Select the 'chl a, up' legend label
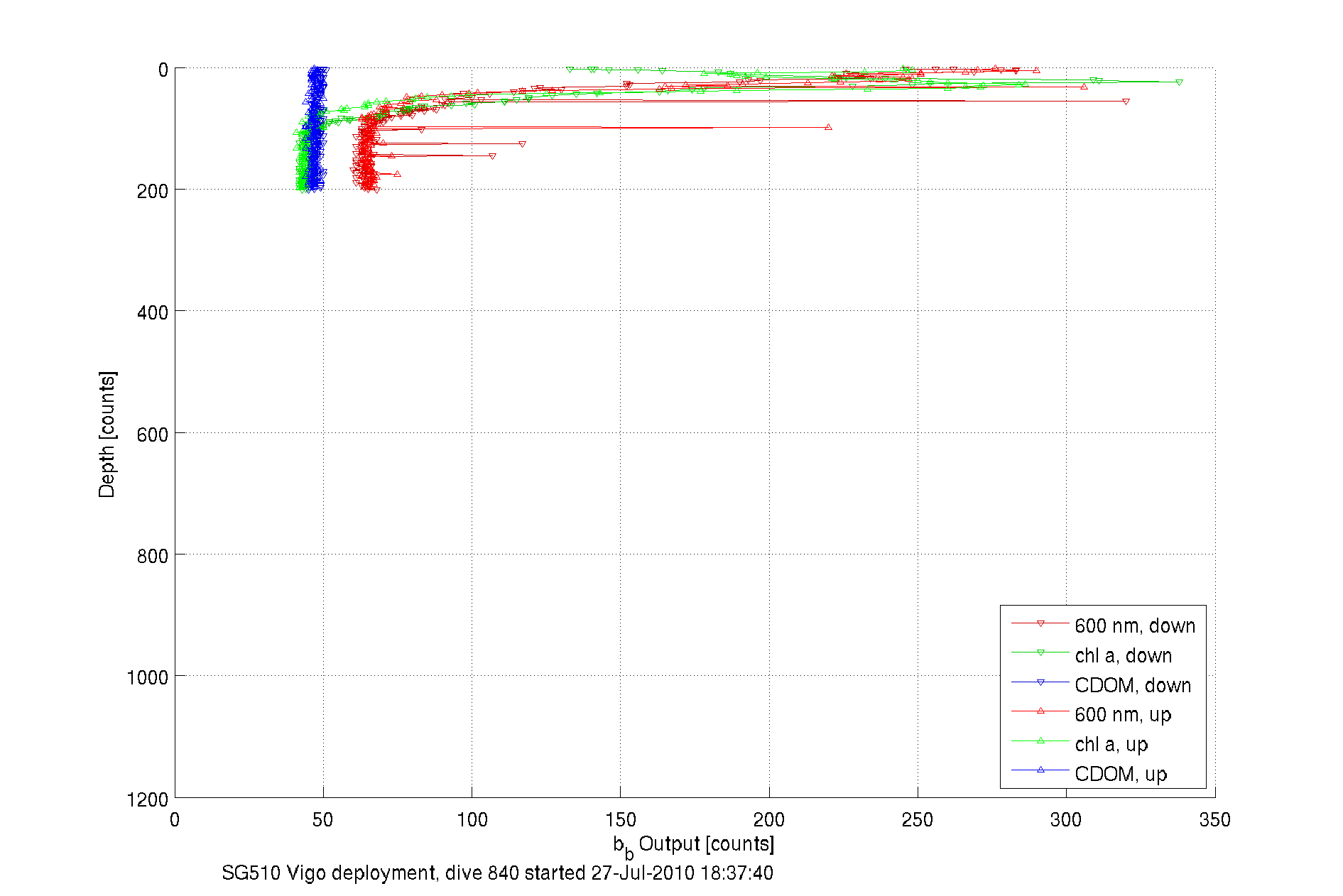 click(1111, 744)
